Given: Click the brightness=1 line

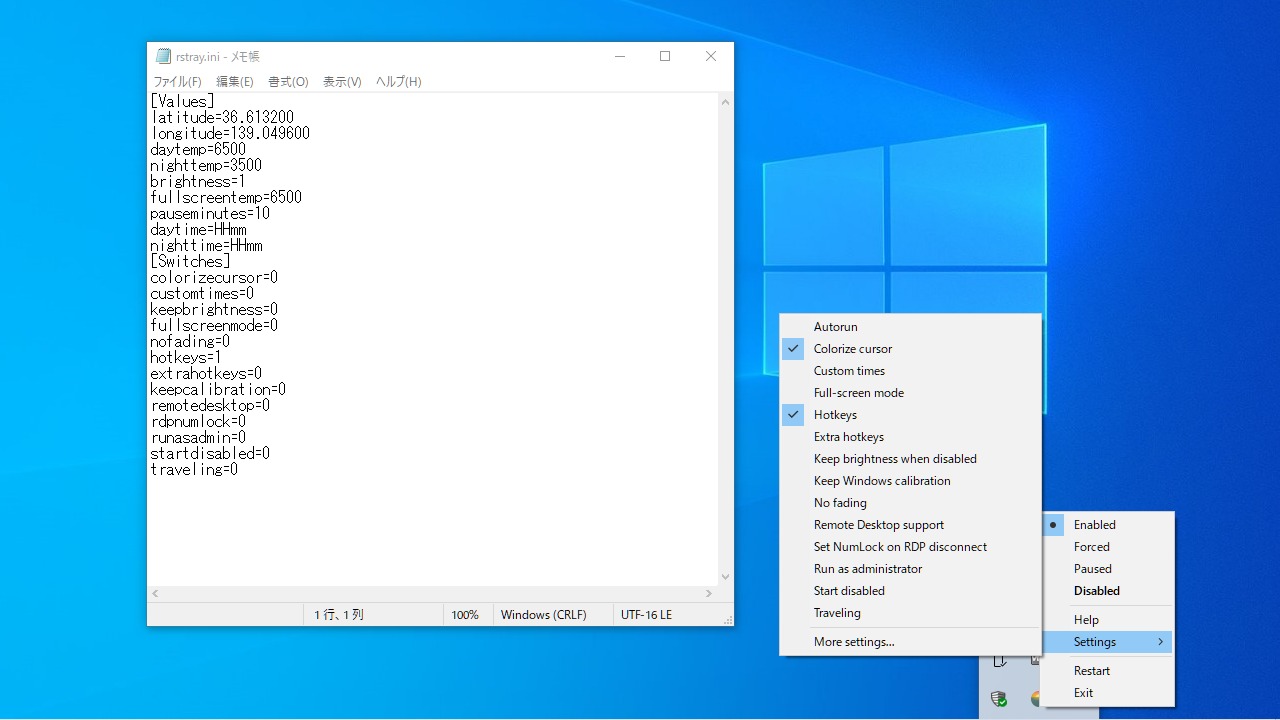Looking at the screenshot, I should pos(198,182).
